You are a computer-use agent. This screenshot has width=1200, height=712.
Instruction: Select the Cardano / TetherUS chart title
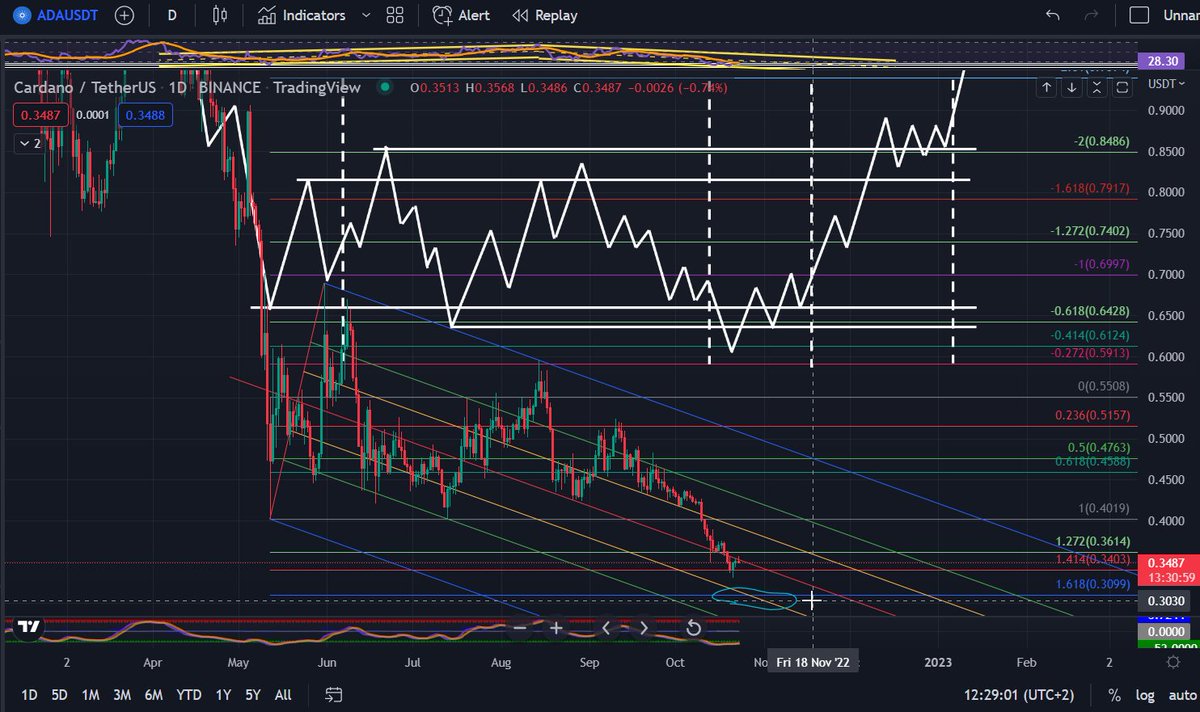(85, 88)
